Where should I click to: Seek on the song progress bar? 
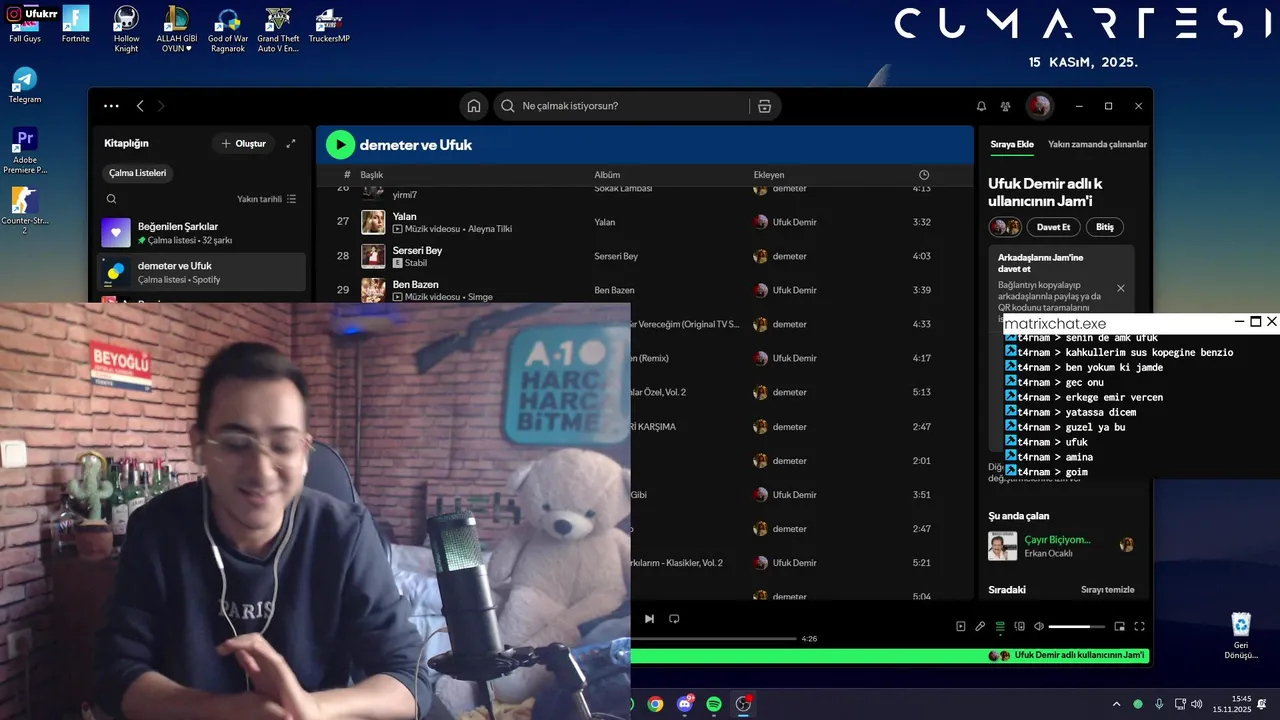click(714, 638)
